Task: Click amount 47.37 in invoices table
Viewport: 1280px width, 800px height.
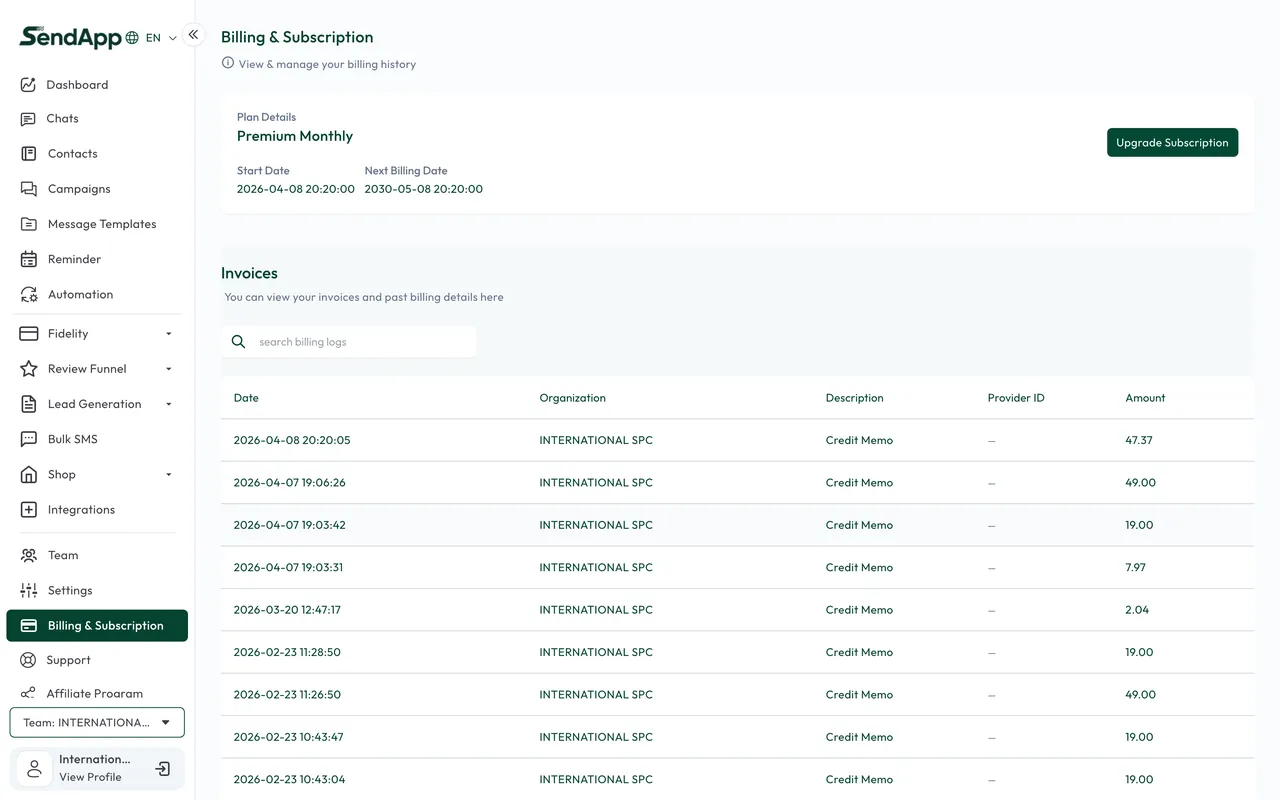Action: pyautogui.click(x=1139, y=440)
